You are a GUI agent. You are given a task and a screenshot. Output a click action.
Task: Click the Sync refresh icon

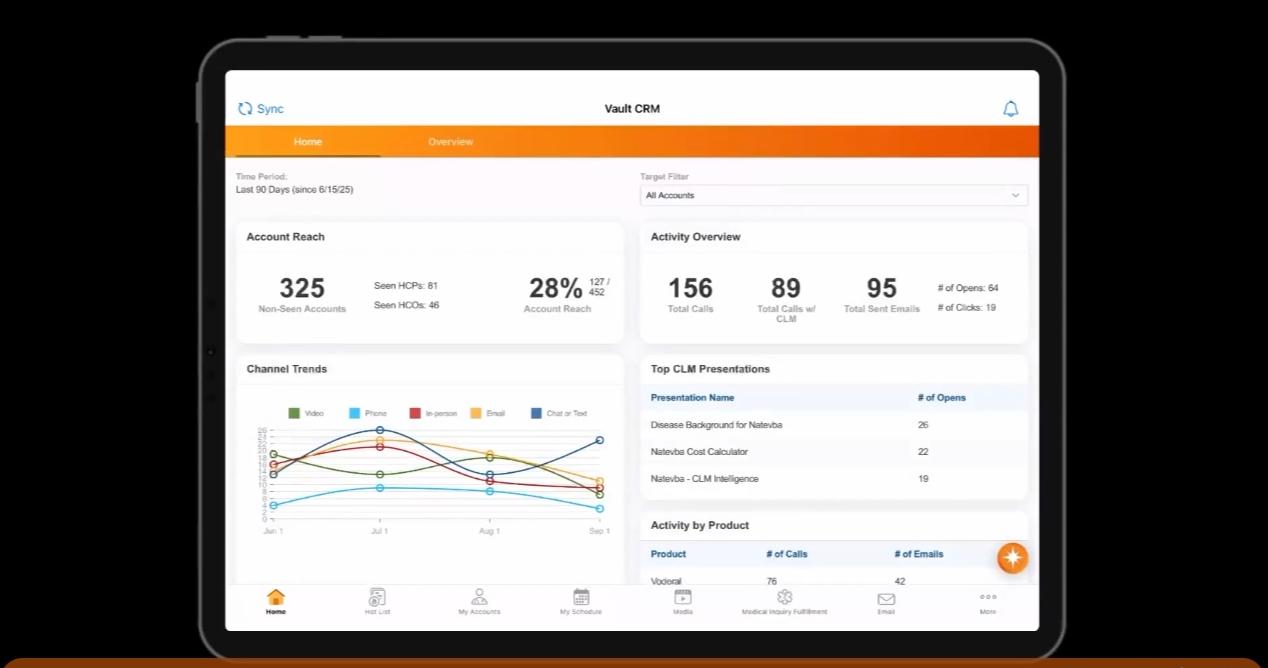point(245,109)
